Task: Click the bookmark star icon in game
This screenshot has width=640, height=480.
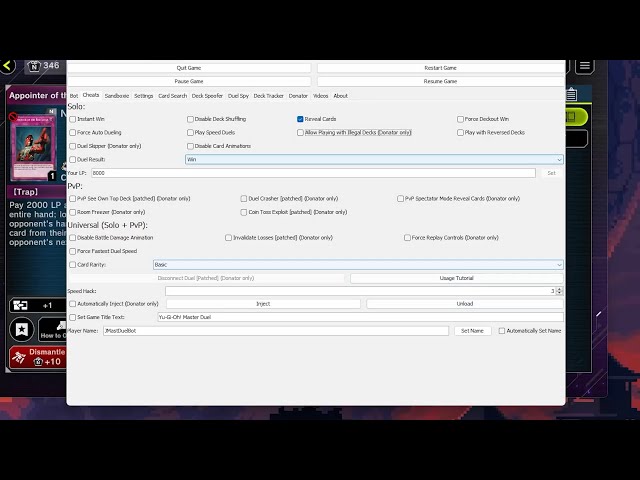Action: (x=22, y=329)
